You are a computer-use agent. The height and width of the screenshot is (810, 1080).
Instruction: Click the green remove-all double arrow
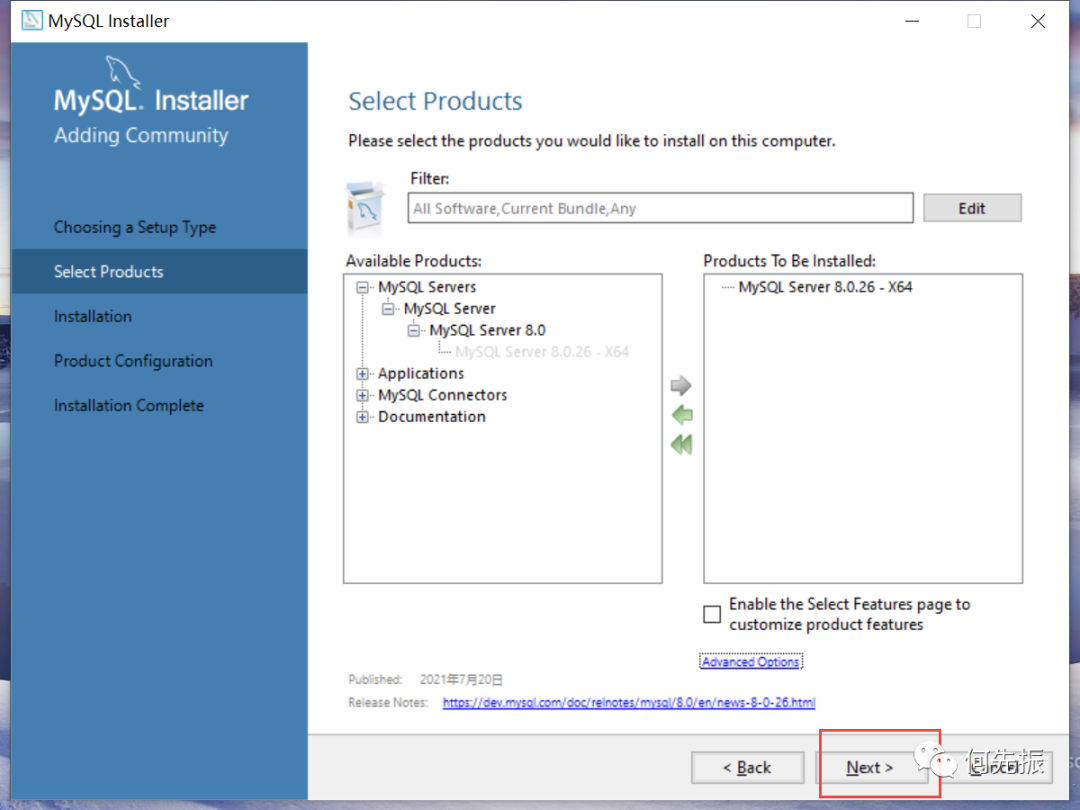[681, 444]
